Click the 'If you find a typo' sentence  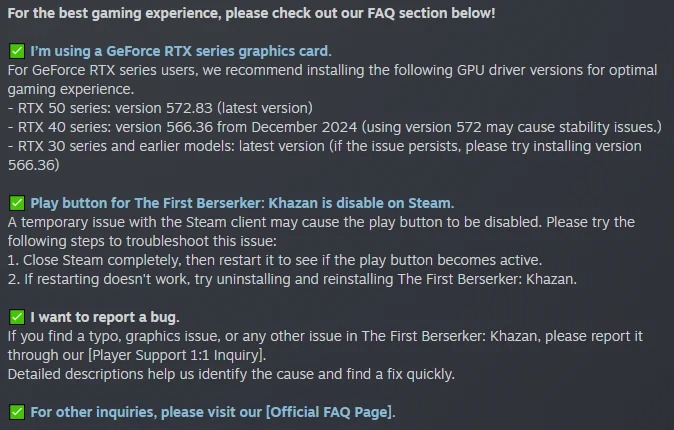pyautogui.click(x=325, y=345)
